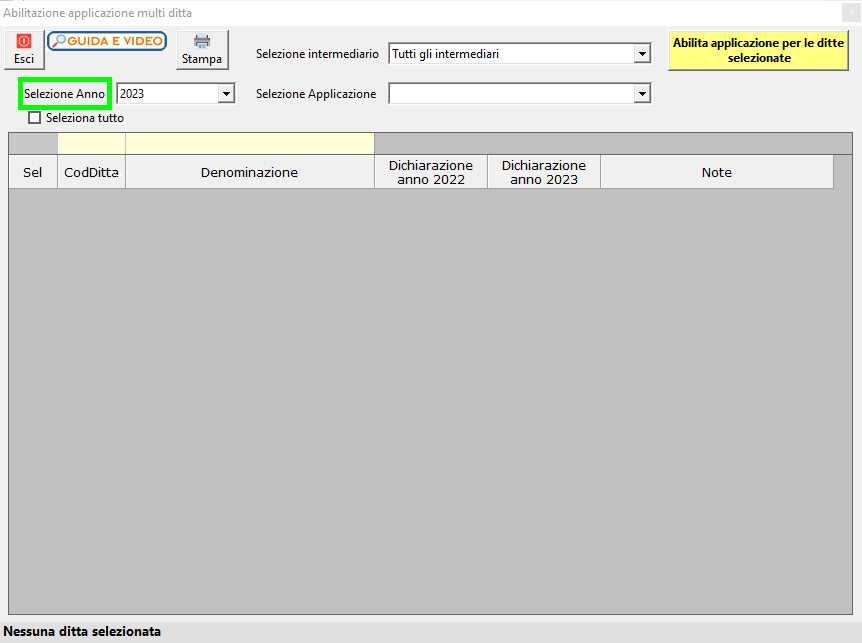Open the Selezione Anno 2023 dropdown
Image resolution: width=862 pixels, height=643 pixels.
tap(226, 94)
